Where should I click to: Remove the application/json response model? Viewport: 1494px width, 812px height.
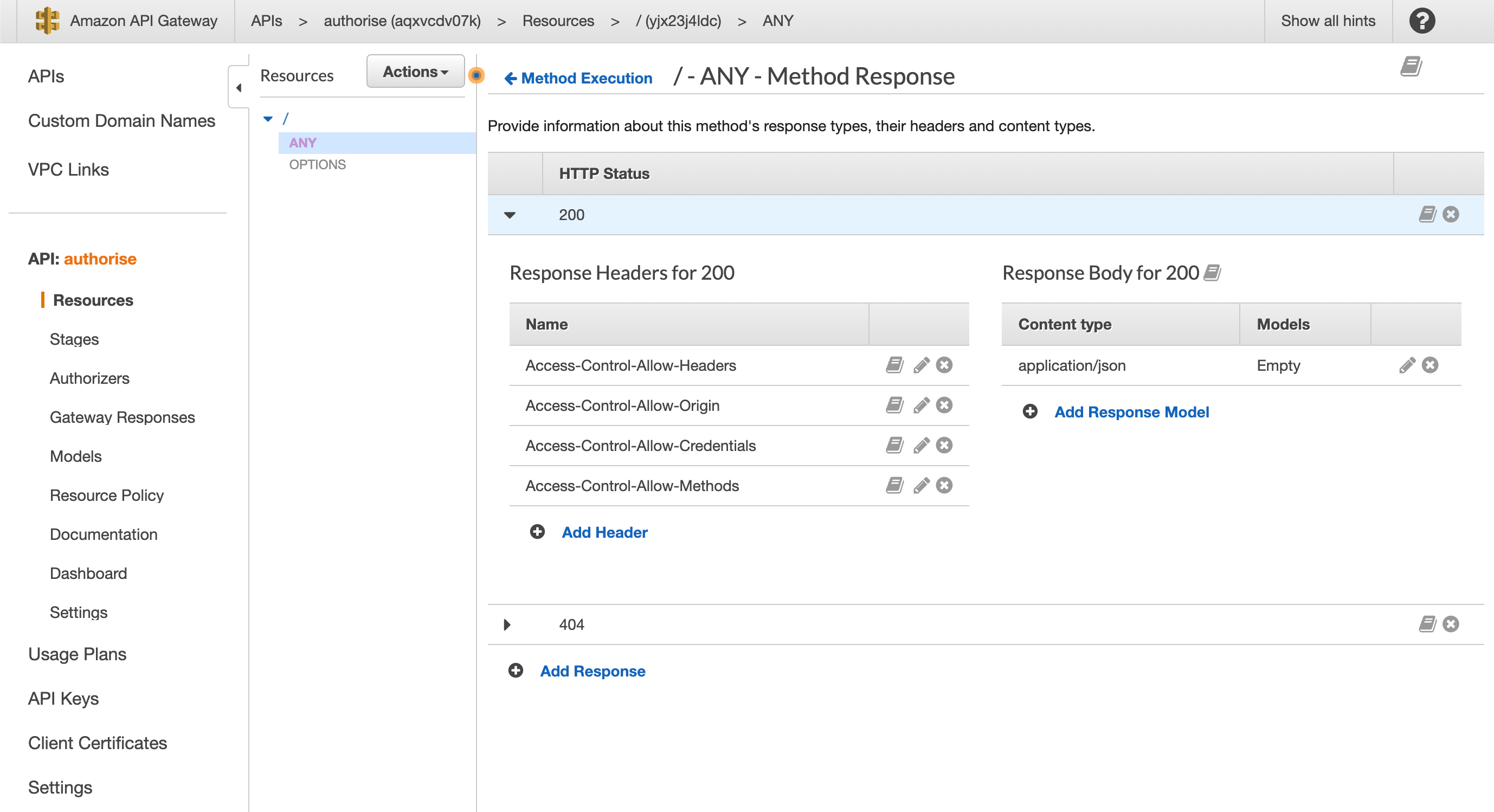click(x=1429, y=365)
